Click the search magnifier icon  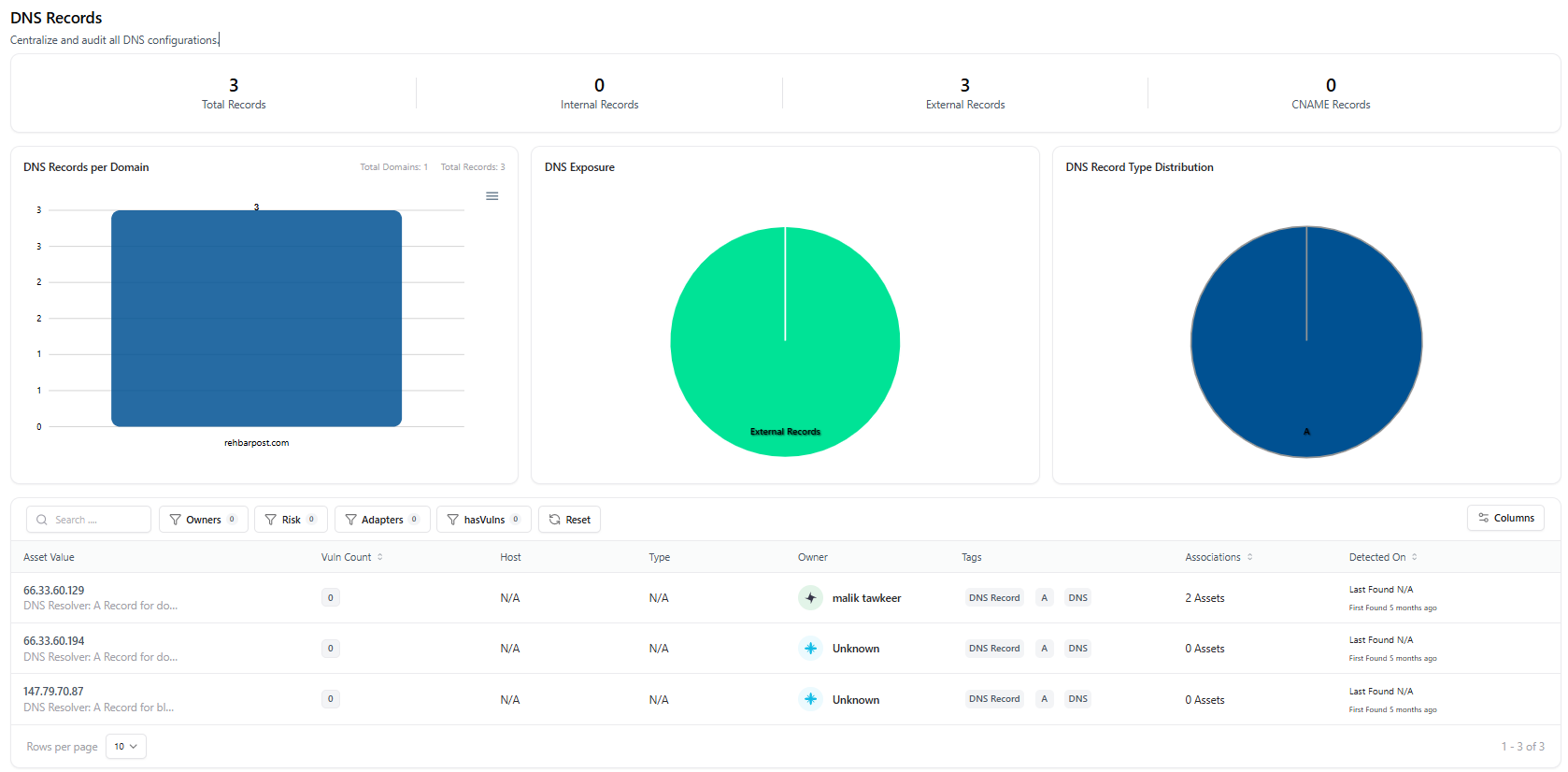[42, 520]
